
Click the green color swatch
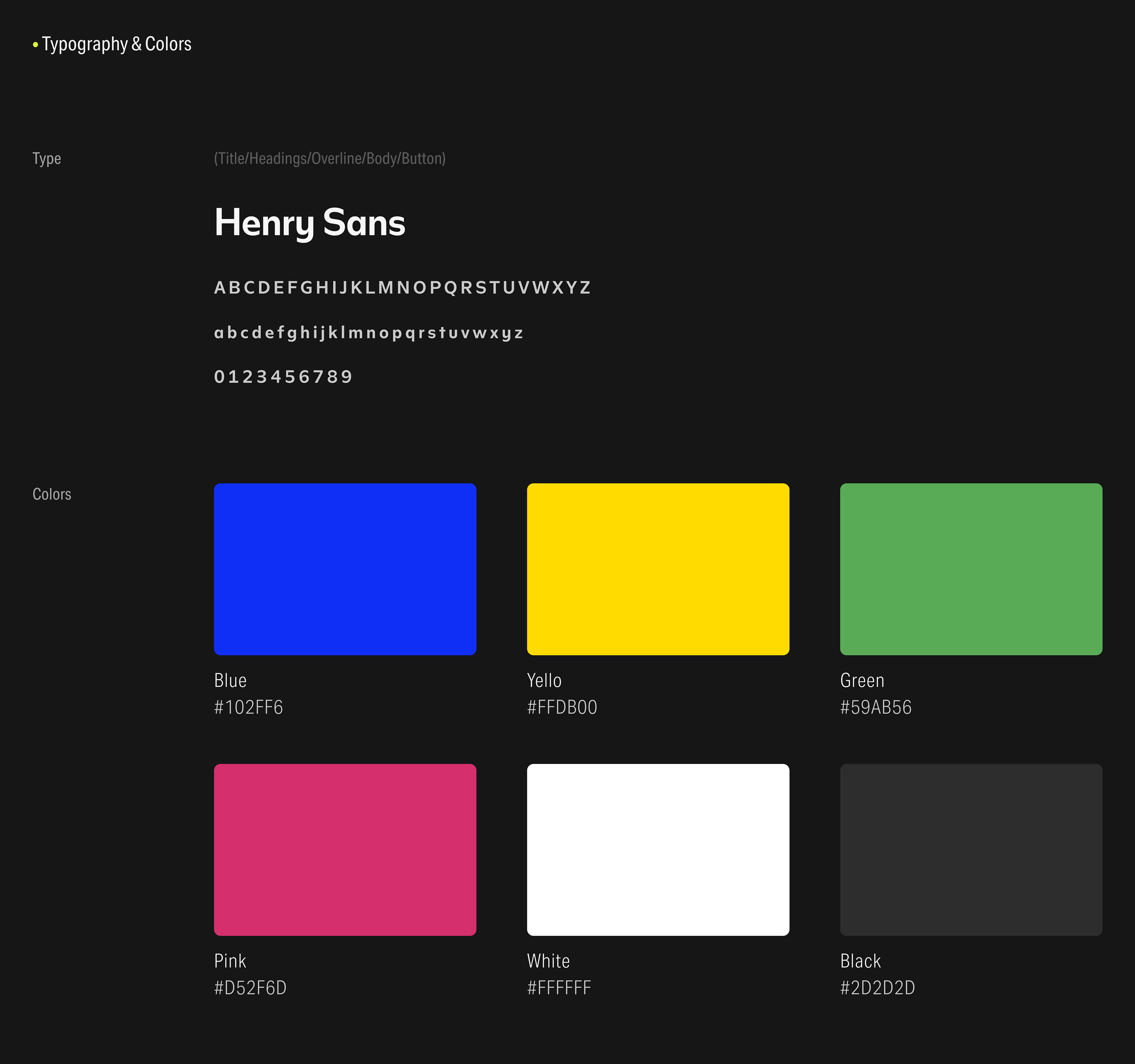(971, 569)
